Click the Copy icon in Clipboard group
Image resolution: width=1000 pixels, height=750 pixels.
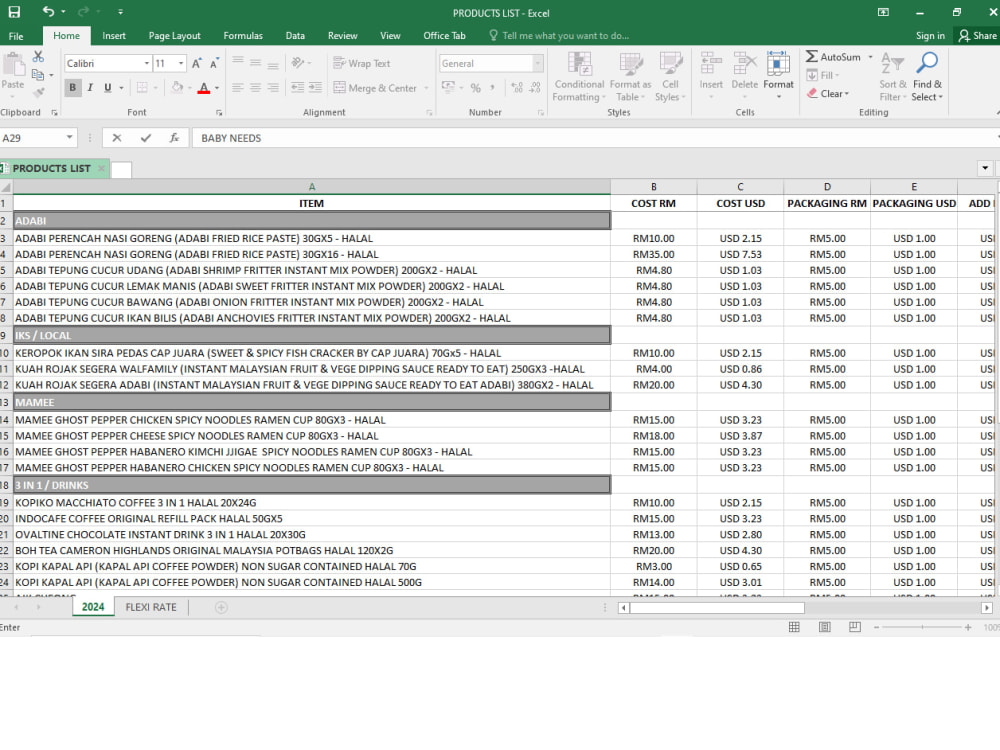pos(38,75)
